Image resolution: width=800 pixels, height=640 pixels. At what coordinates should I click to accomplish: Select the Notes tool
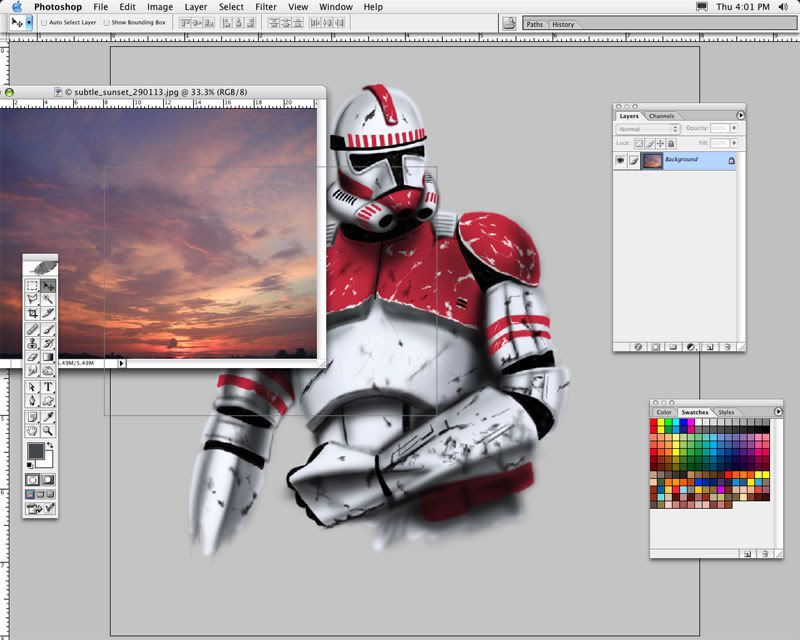[32, 417]
